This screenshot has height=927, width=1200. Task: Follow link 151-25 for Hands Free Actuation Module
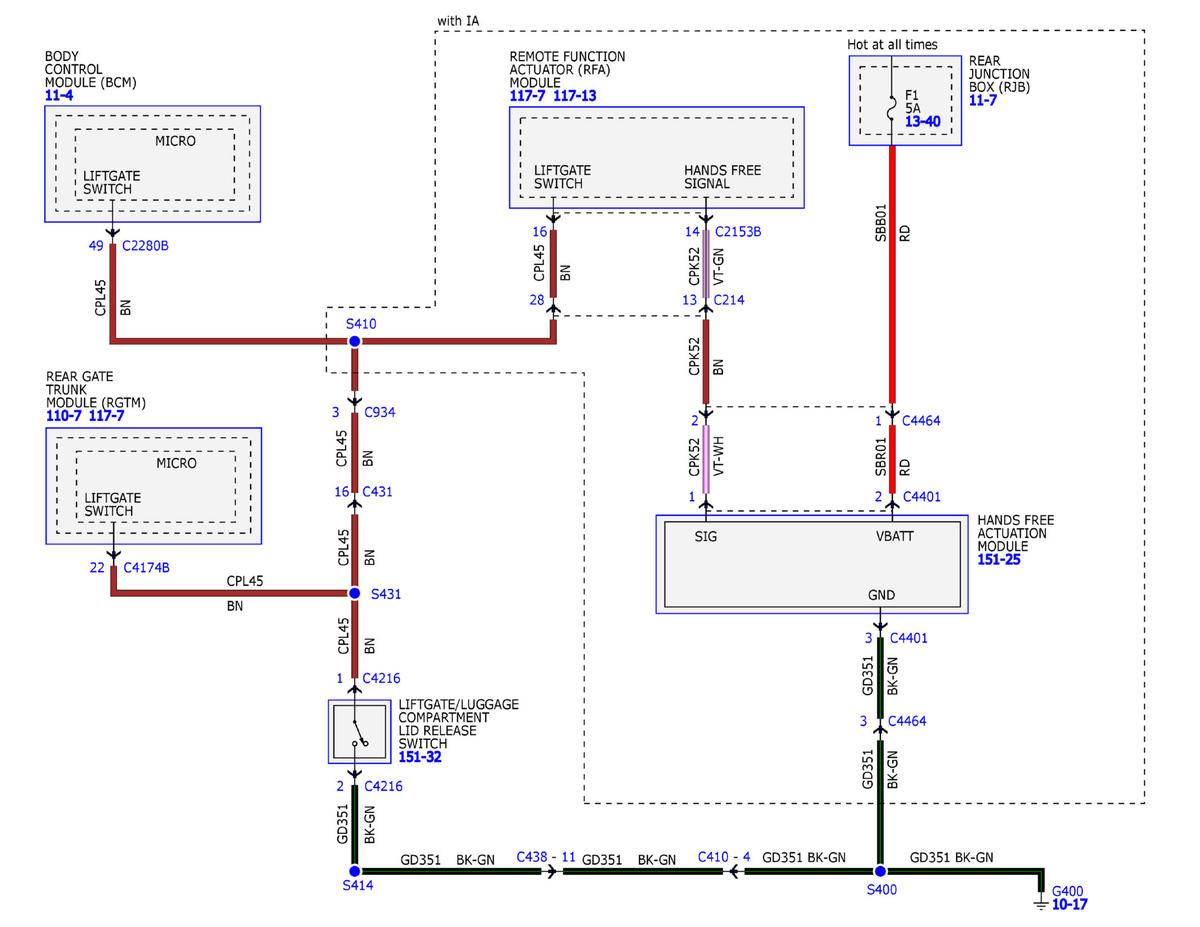[999, 560]
